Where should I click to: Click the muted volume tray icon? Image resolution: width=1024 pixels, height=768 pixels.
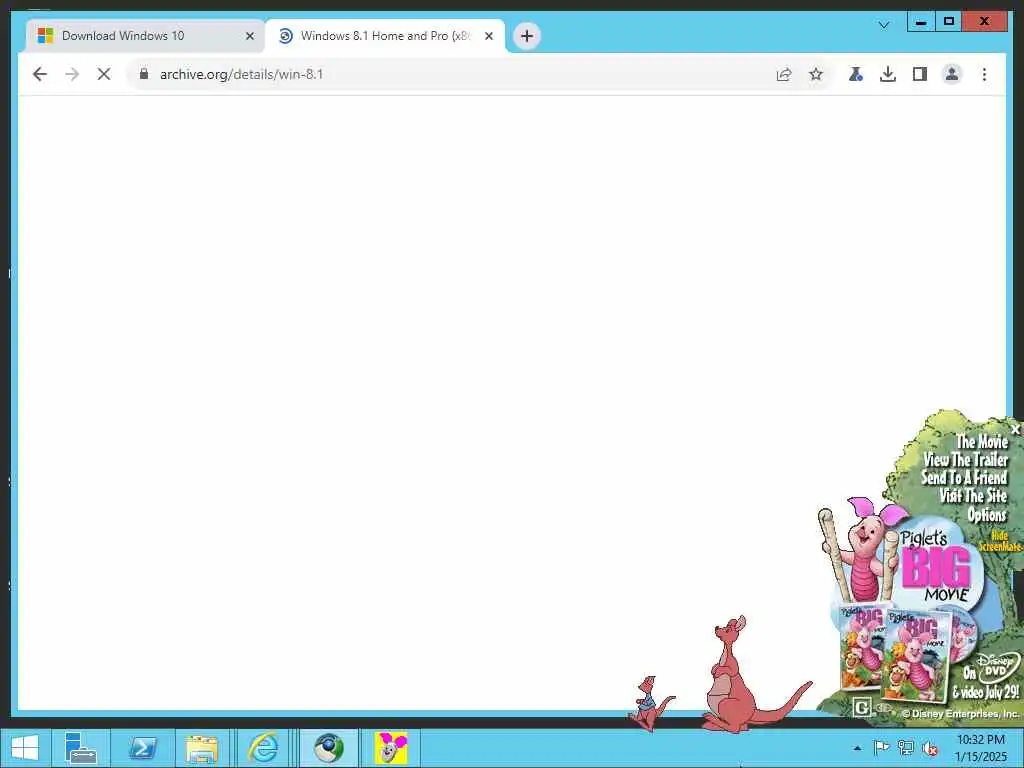click(929, 748)
